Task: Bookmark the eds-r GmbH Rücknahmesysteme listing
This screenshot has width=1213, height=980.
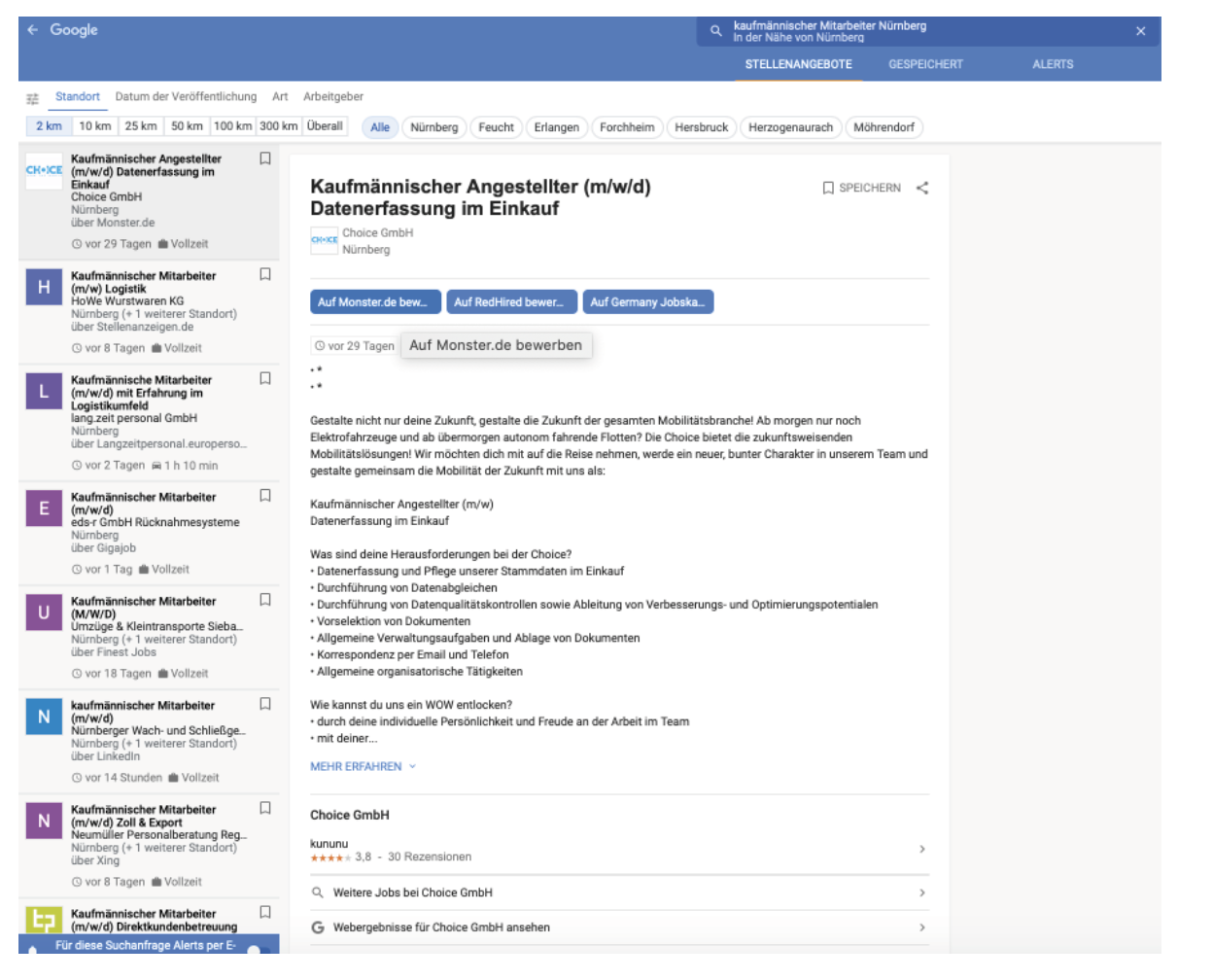Action: [265, 496]
